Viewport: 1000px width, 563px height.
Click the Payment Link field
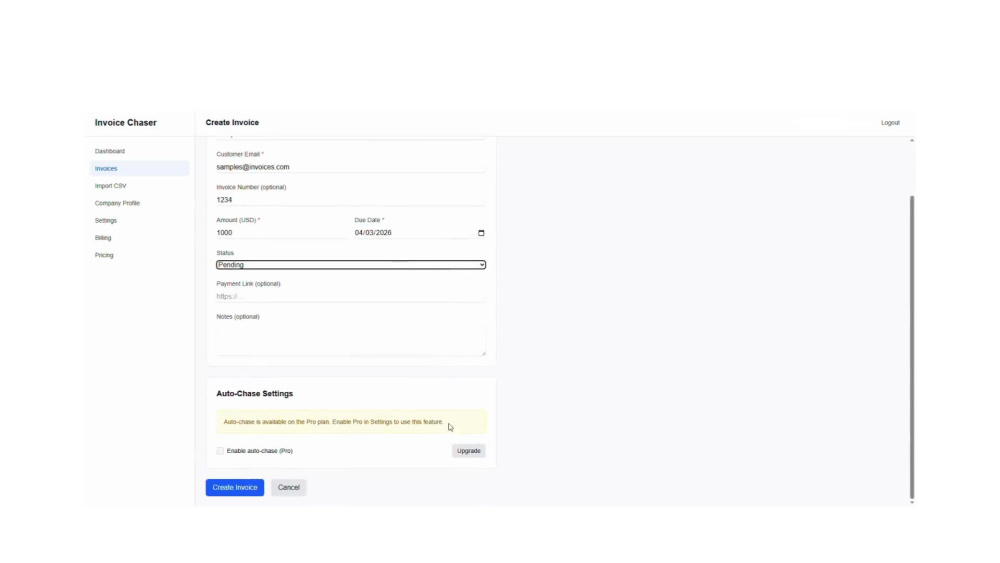[x=350, y=296]
